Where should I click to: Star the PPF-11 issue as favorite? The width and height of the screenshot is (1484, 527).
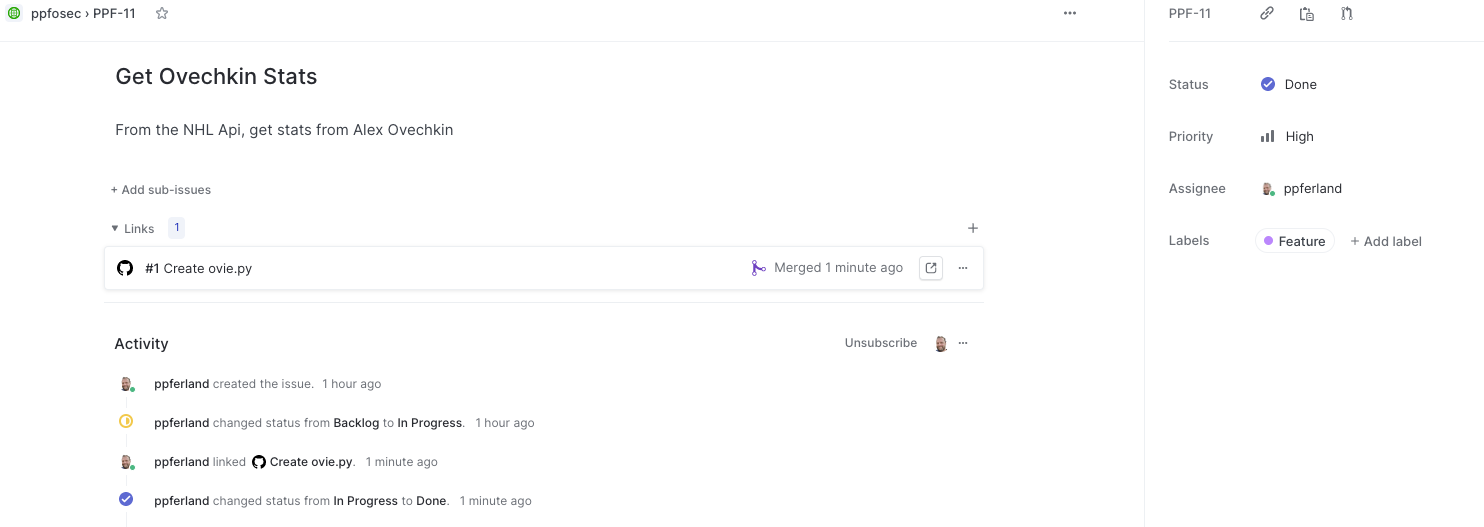click(162, 13)
